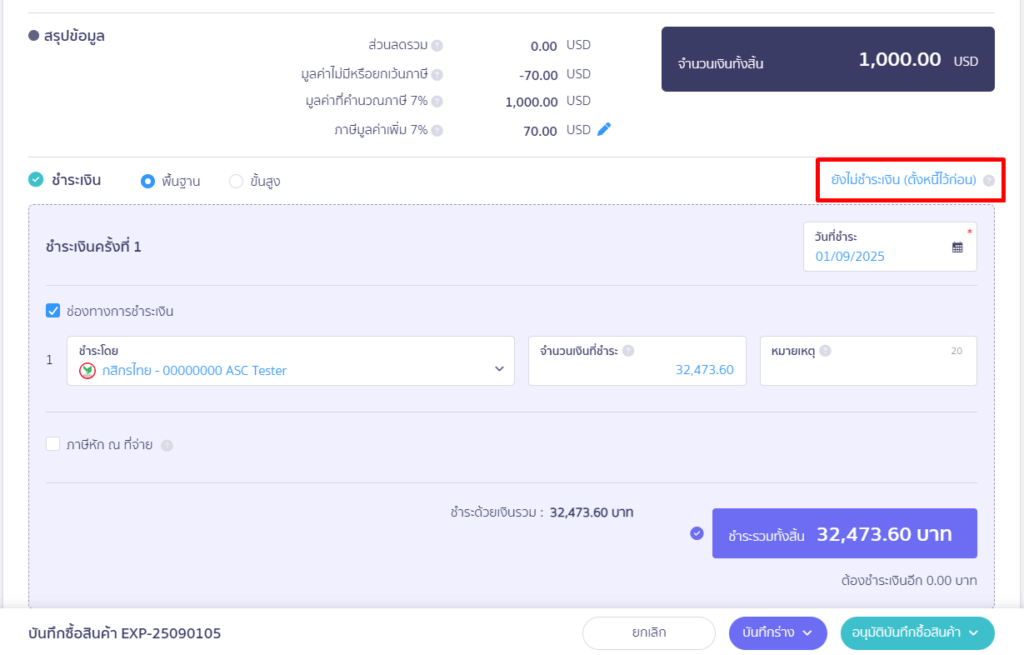Click help icon next to หมายเหตุ label

click(x=826, y=351)
